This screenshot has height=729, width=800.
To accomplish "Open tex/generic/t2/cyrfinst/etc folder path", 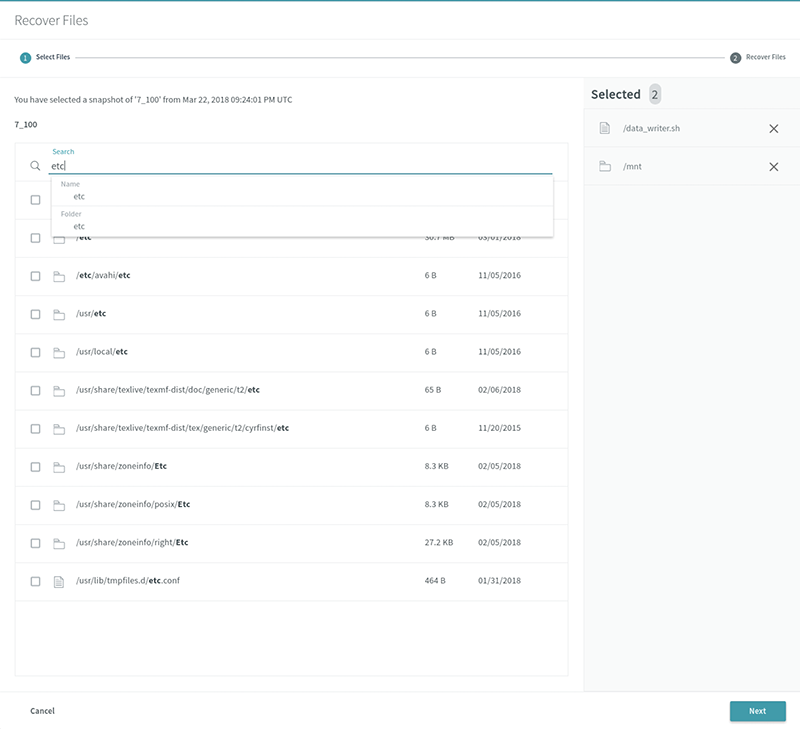I will [x=182, y=428].
